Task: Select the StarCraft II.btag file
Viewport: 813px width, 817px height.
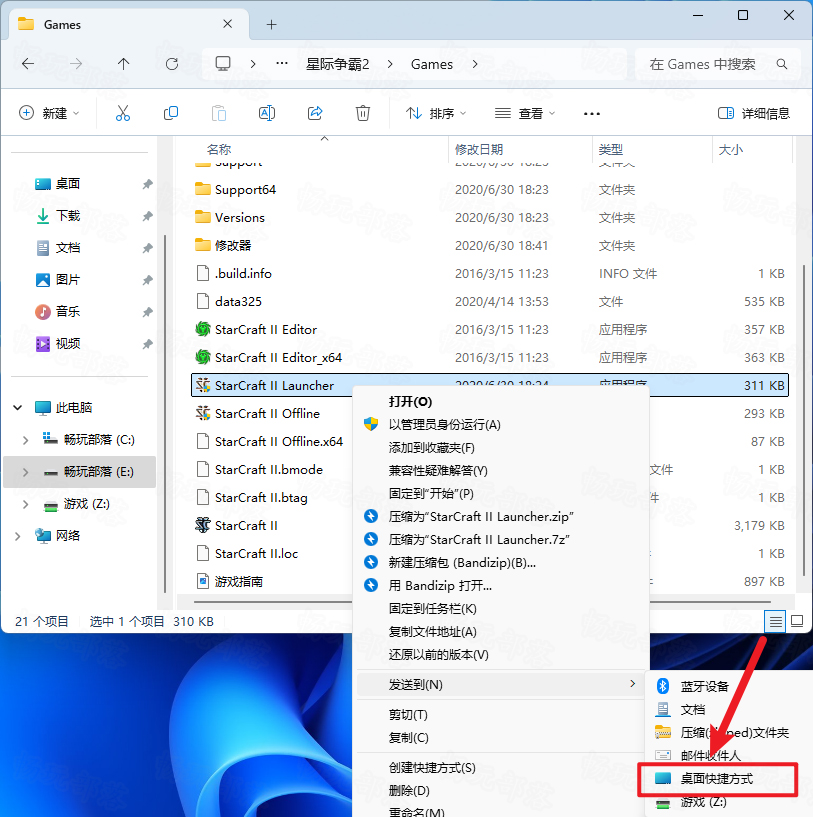Action: tap(261, 498)
